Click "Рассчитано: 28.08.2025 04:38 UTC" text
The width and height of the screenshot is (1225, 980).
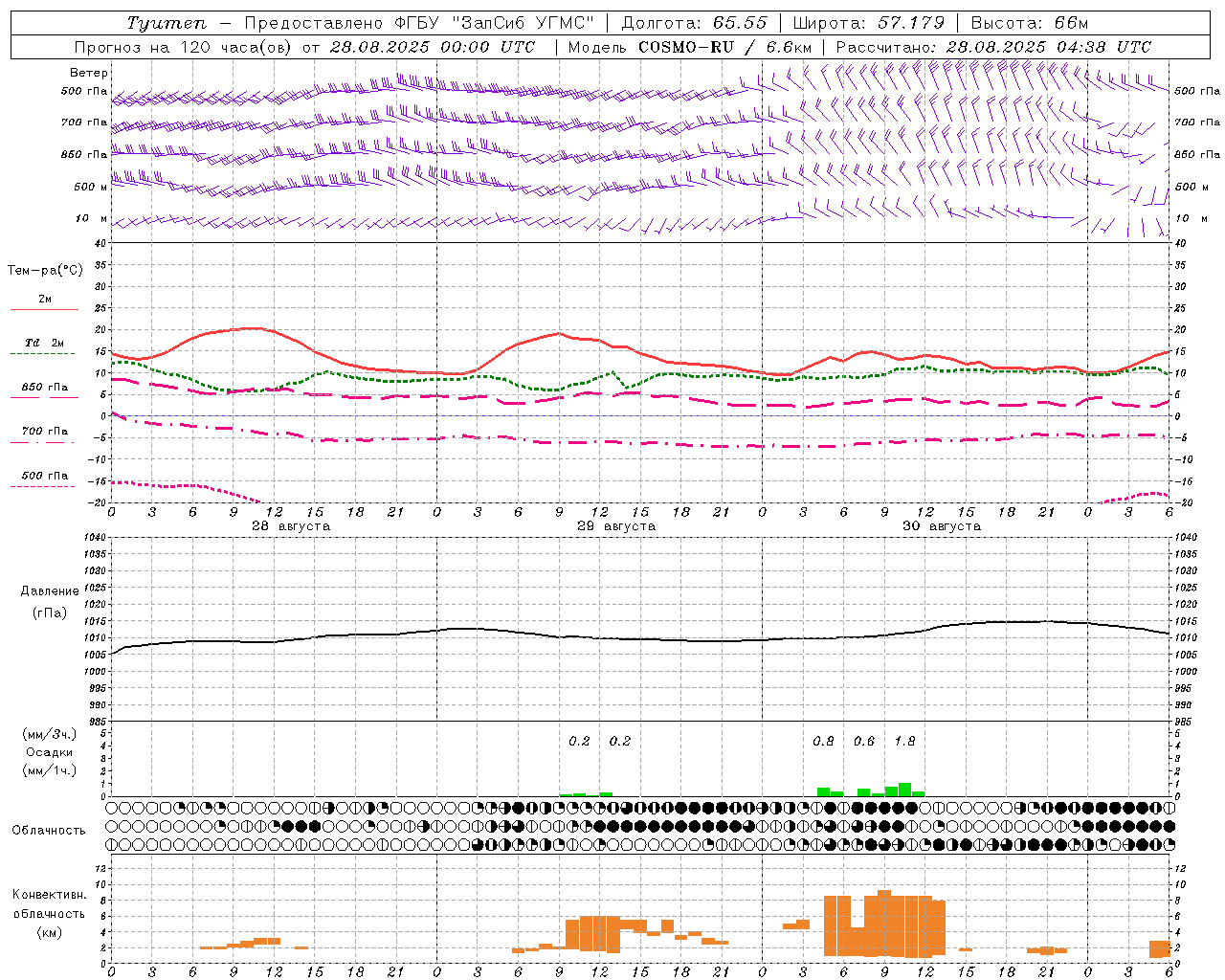(993, 47)
